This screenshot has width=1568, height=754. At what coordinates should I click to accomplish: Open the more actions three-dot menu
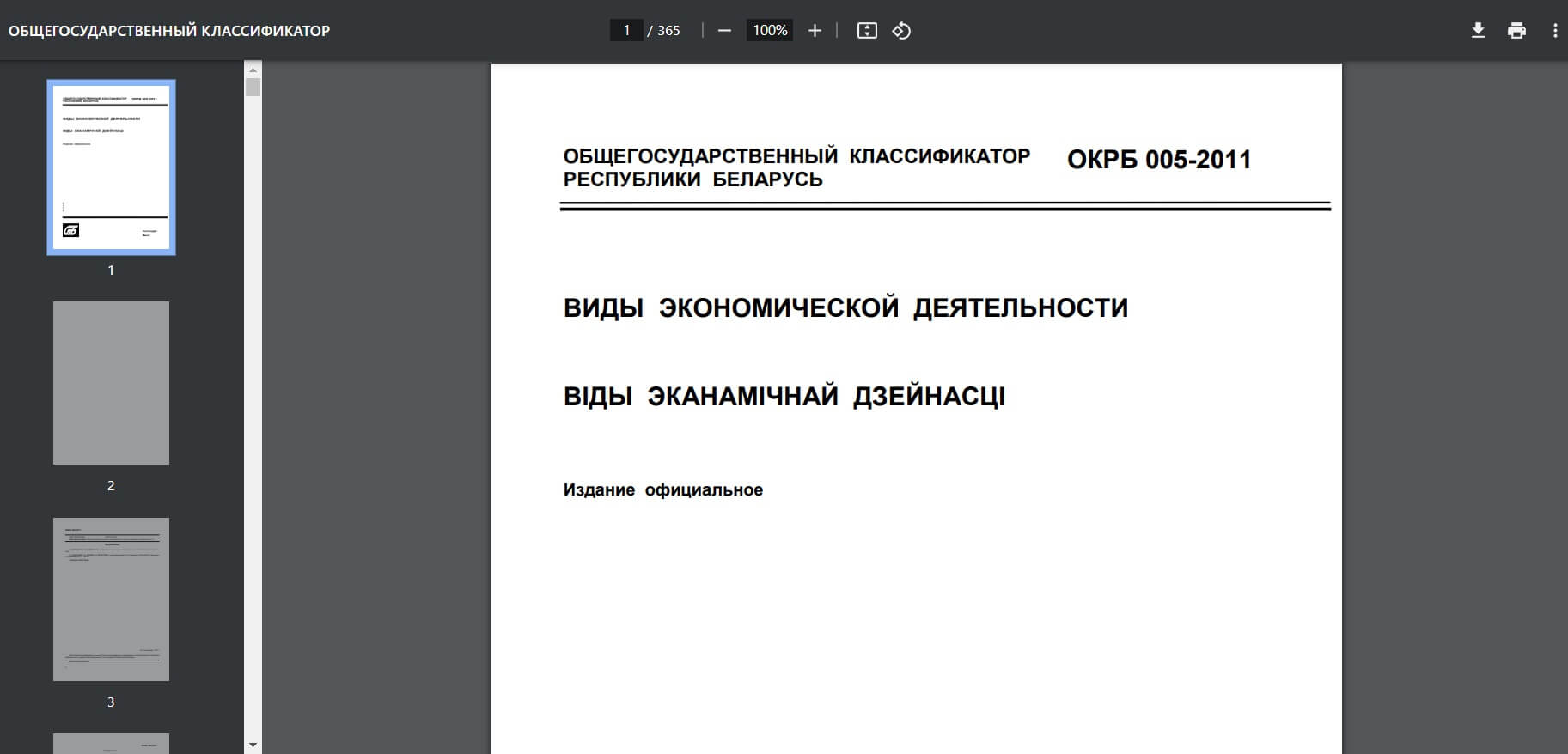click(x=1555, y=31)
